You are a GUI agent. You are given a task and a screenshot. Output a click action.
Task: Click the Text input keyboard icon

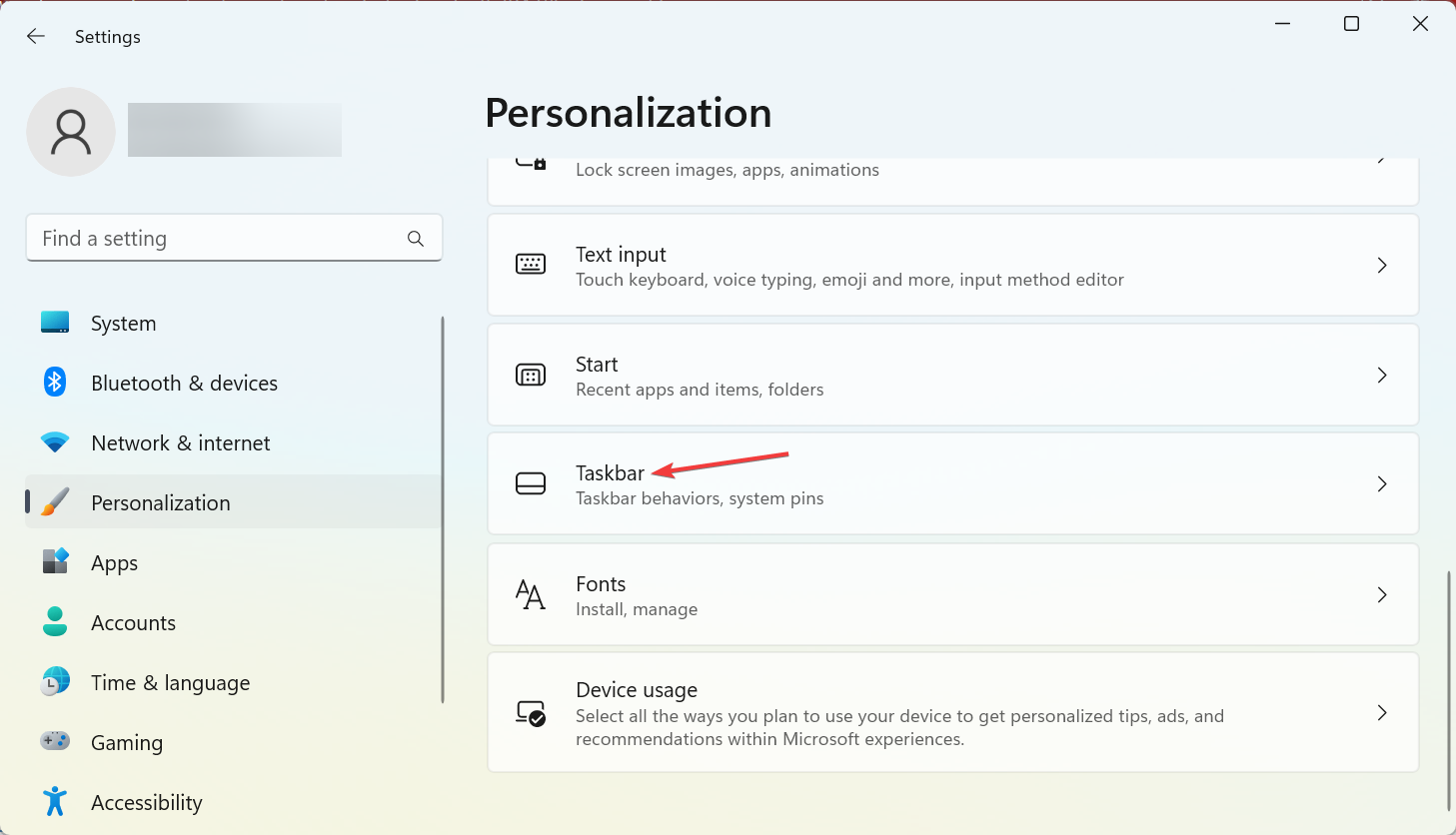point(531,265)
